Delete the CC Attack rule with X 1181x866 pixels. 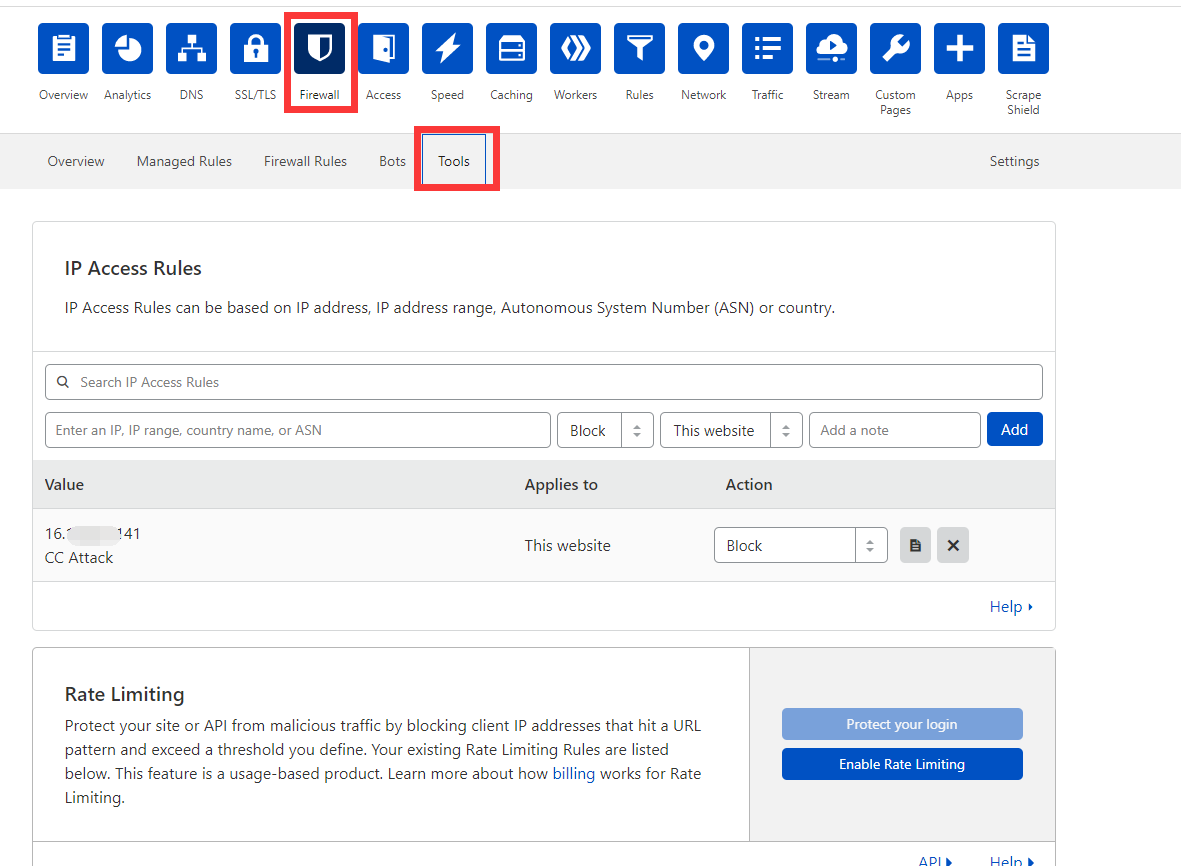(x=952, y=546)
